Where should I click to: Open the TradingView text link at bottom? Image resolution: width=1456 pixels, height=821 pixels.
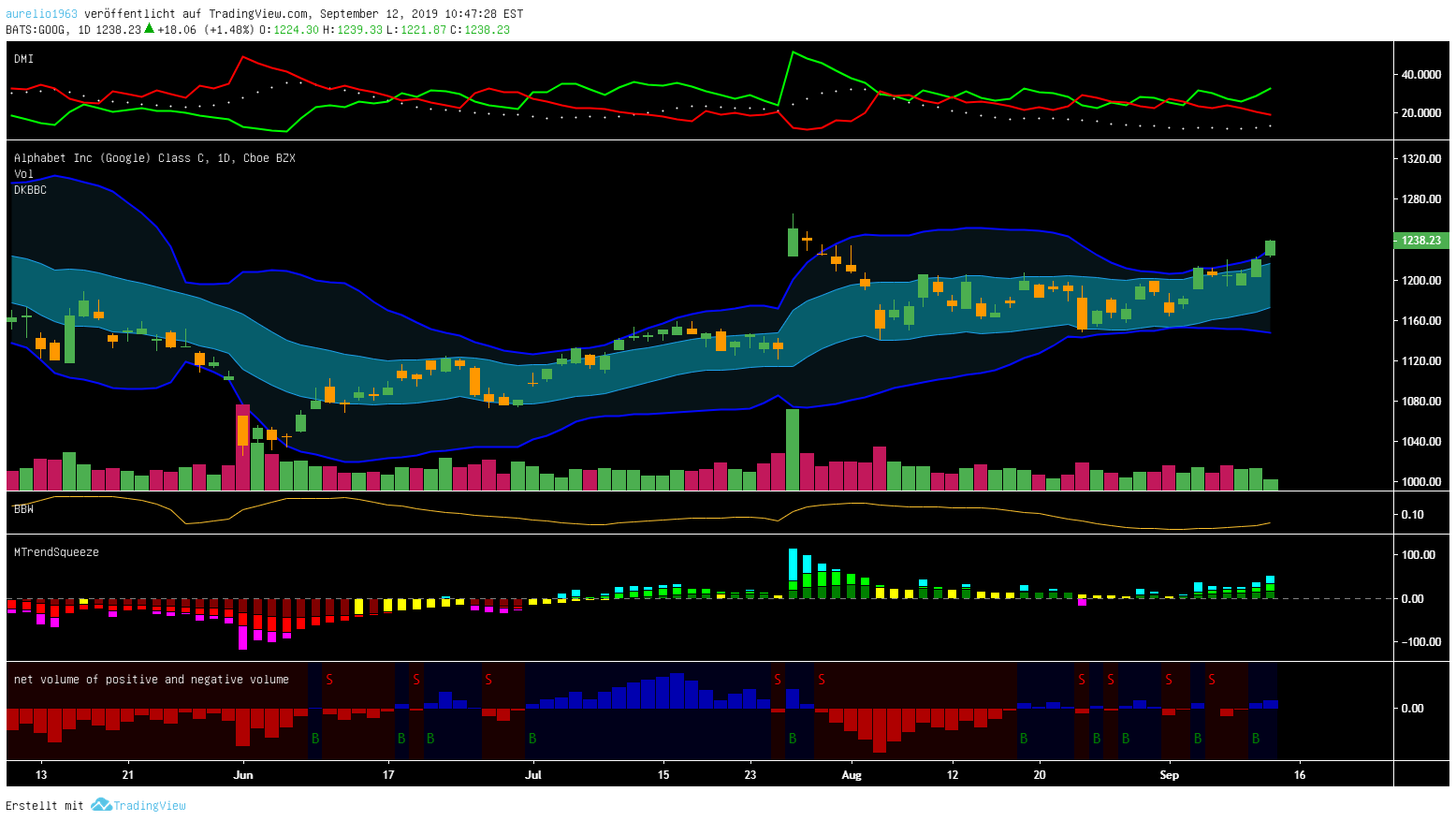[150, 805]
